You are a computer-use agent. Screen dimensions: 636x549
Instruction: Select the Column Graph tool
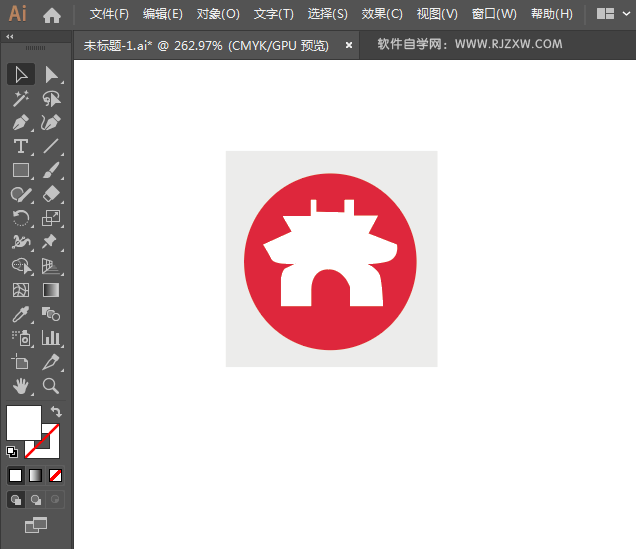click(x=51, y=338)
